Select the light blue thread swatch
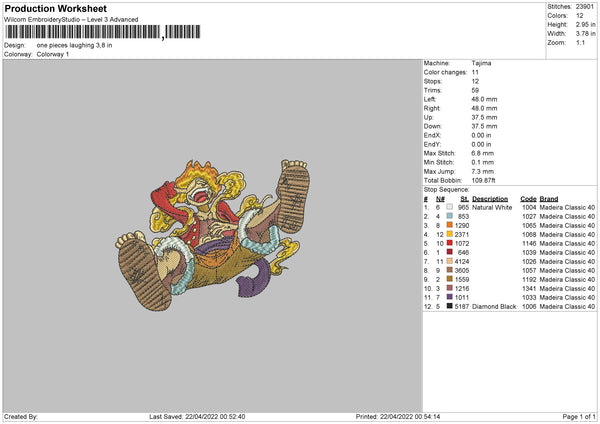 449,216
